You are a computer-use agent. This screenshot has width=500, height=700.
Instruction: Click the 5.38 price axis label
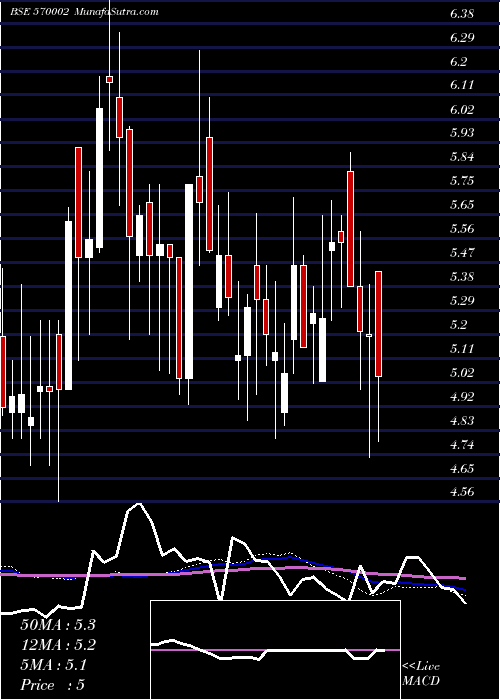(x=462, y=277)
